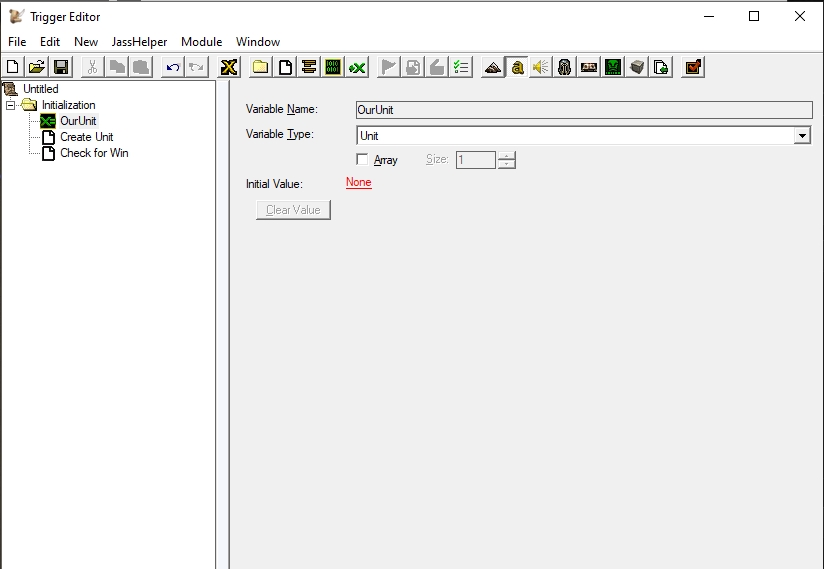Select the Untitled map root in the tree
The image size is (824, 569).
(40, 89)
